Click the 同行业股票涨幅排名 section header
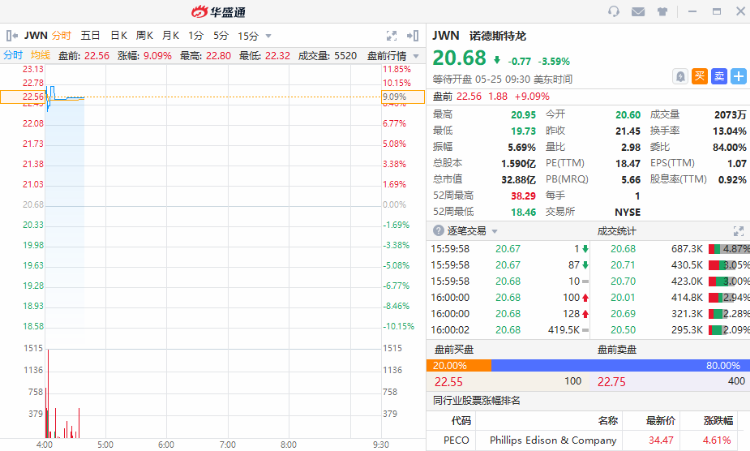 (x=476, y=400)
